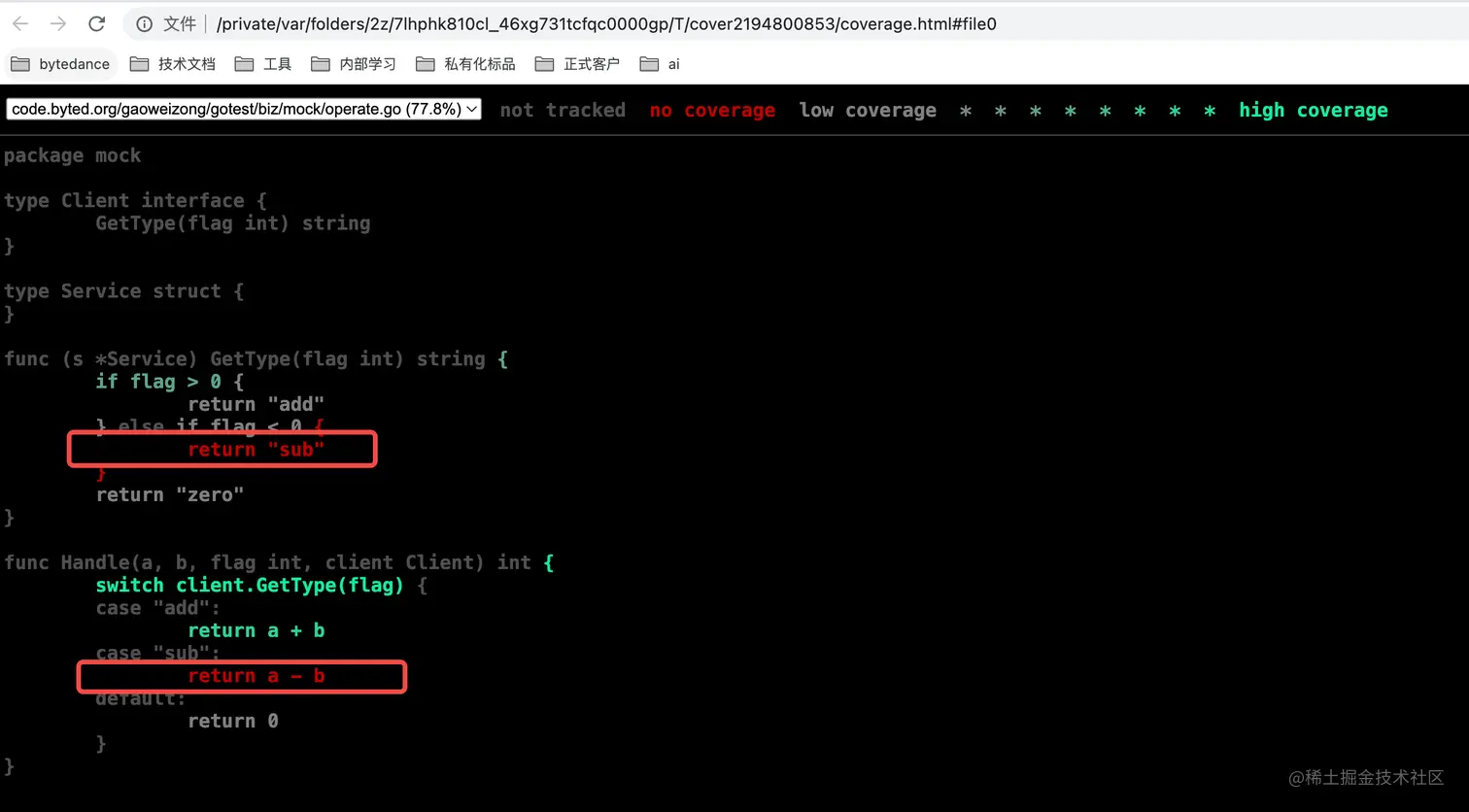Open the 内部学习 bookmarks folder

coord(354,64)
